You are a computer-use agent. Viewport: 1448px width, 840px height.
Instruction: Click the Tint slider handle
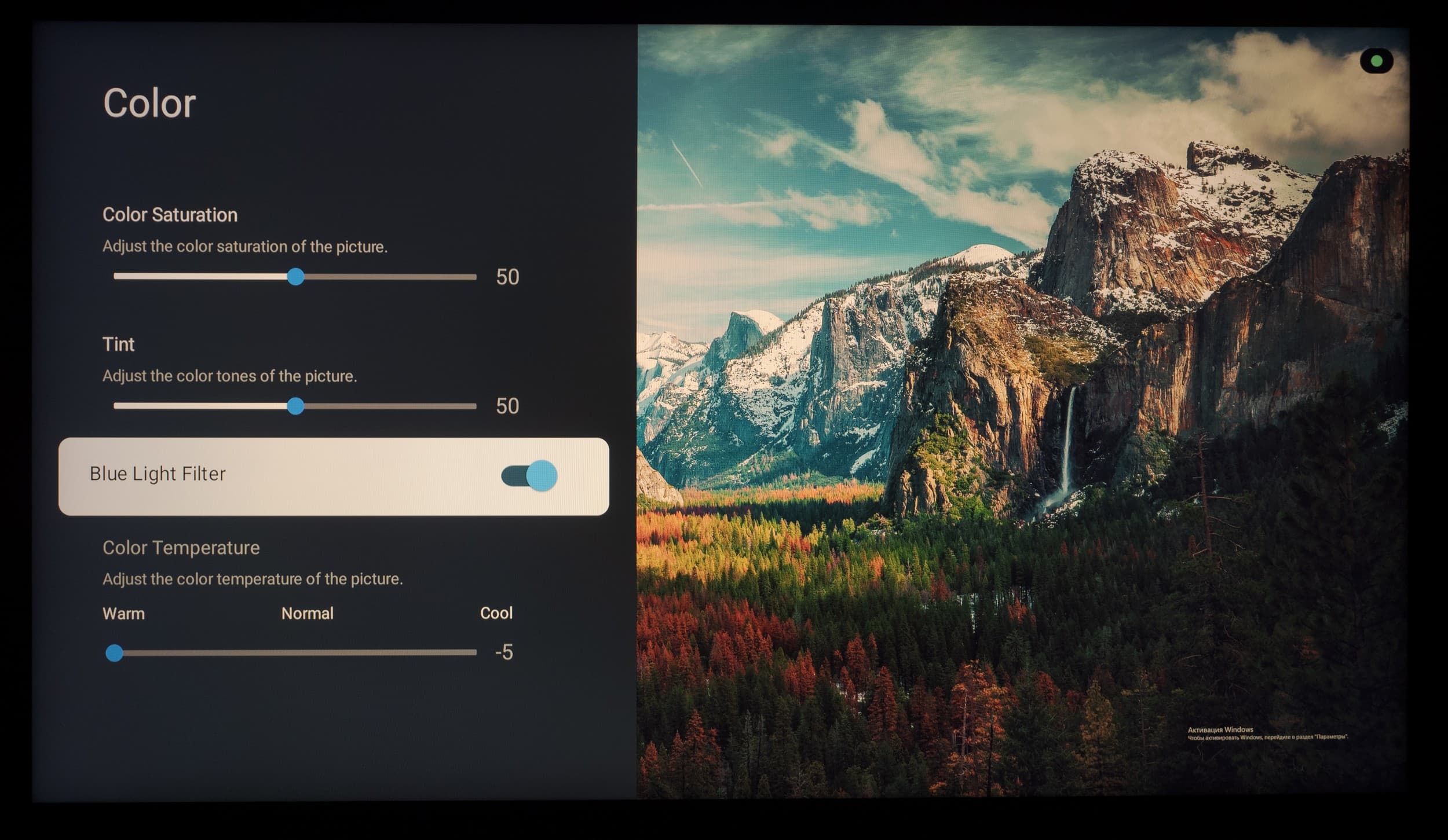pyautogui.click(x=295, y=406)
